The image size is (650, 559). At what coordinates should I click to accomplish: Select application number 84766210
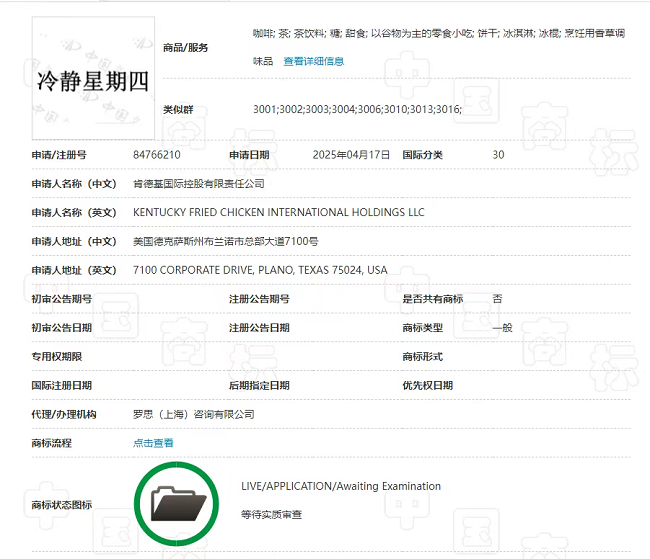click(x=156, y=155)
